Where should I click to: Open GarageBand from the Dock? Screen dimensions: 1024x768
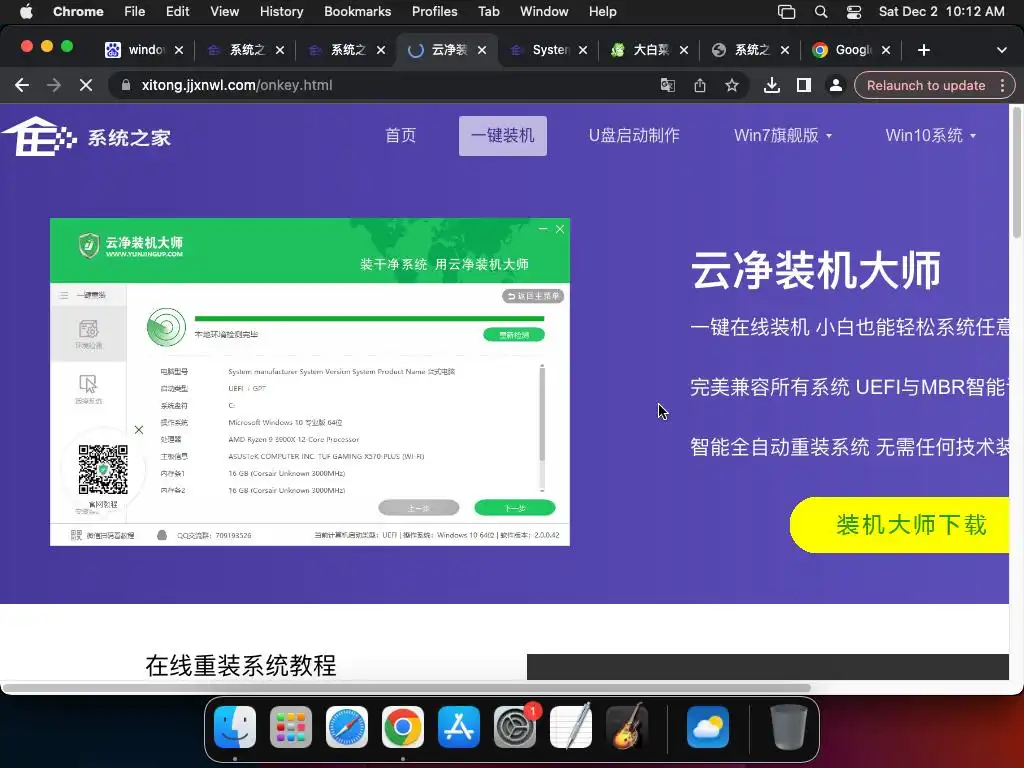(627, 727)
